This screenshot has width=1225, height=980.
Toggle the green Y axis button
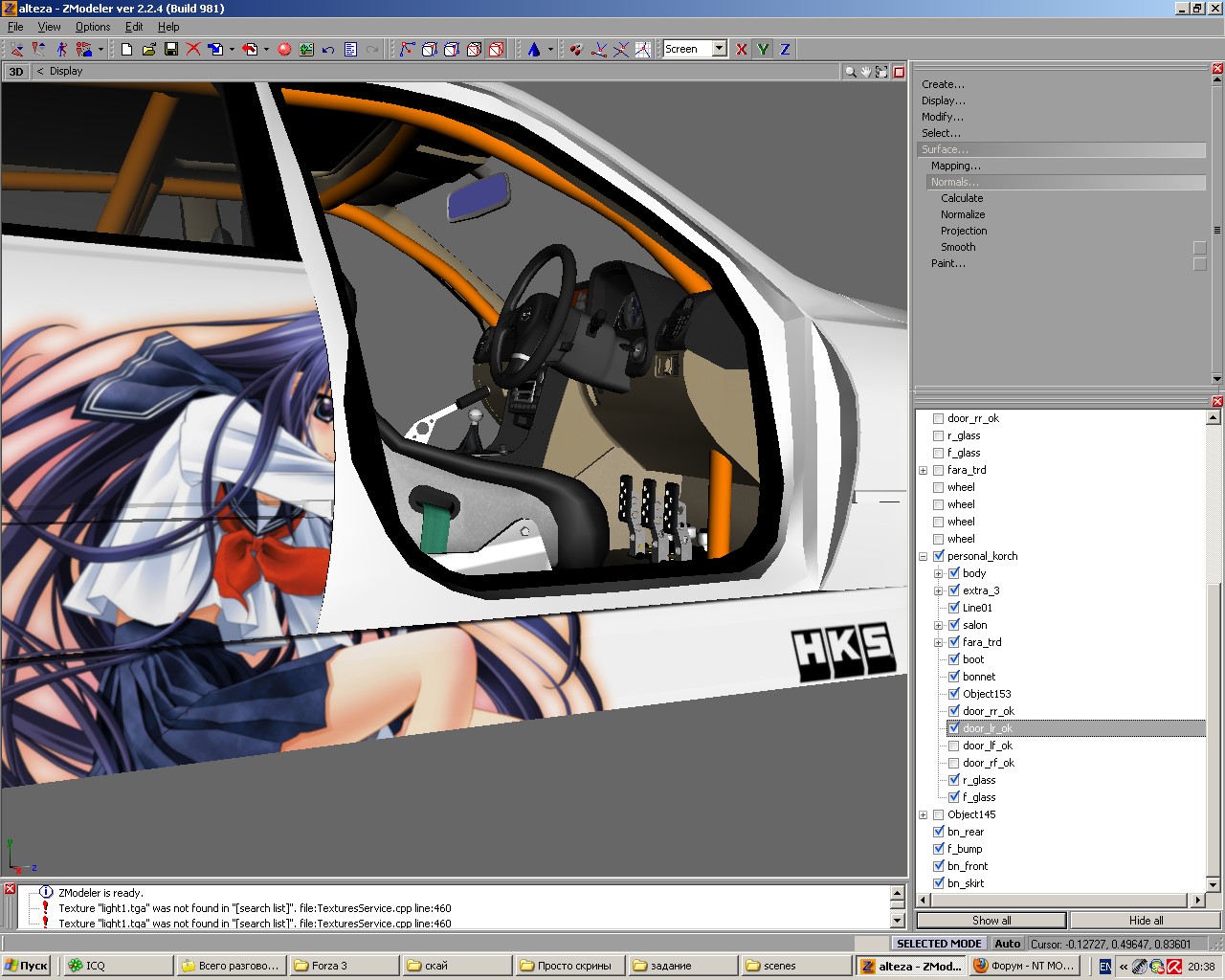click(763, 49)
